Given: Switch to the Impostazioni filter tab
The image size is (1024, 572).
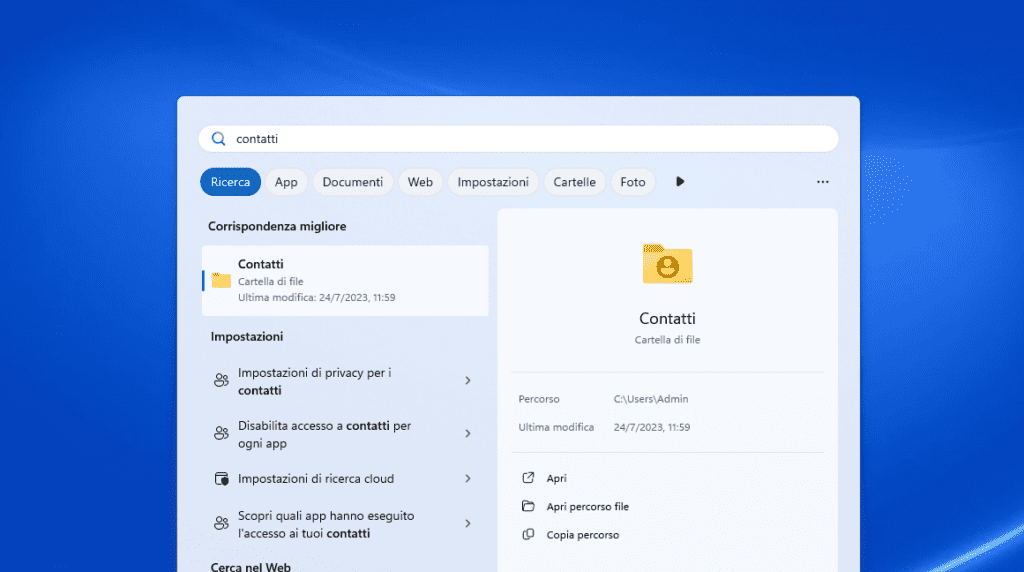Looking at the screenshot, I should (493, 182).
